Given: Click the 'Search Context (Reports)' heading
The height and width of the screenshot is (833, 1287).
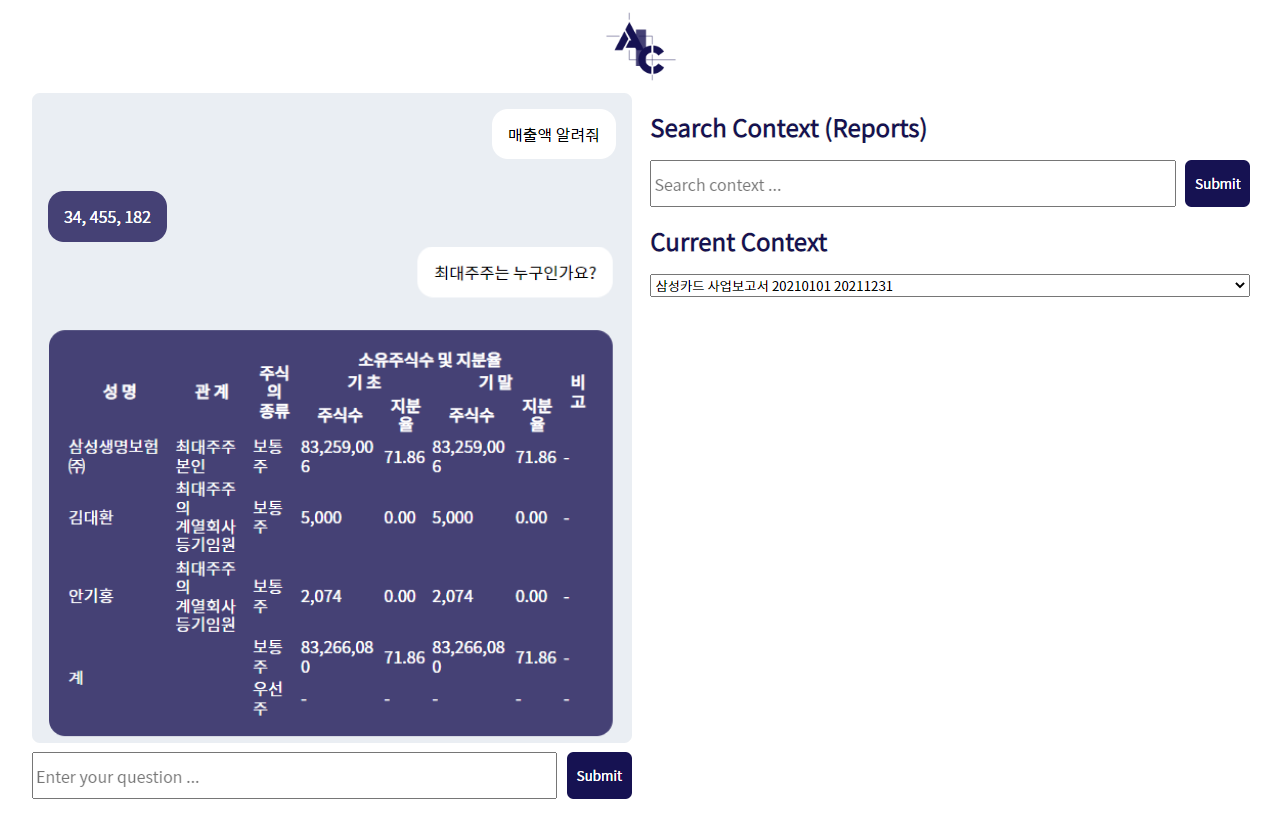Looking at the screenshot, I should (x=788, y=129).
